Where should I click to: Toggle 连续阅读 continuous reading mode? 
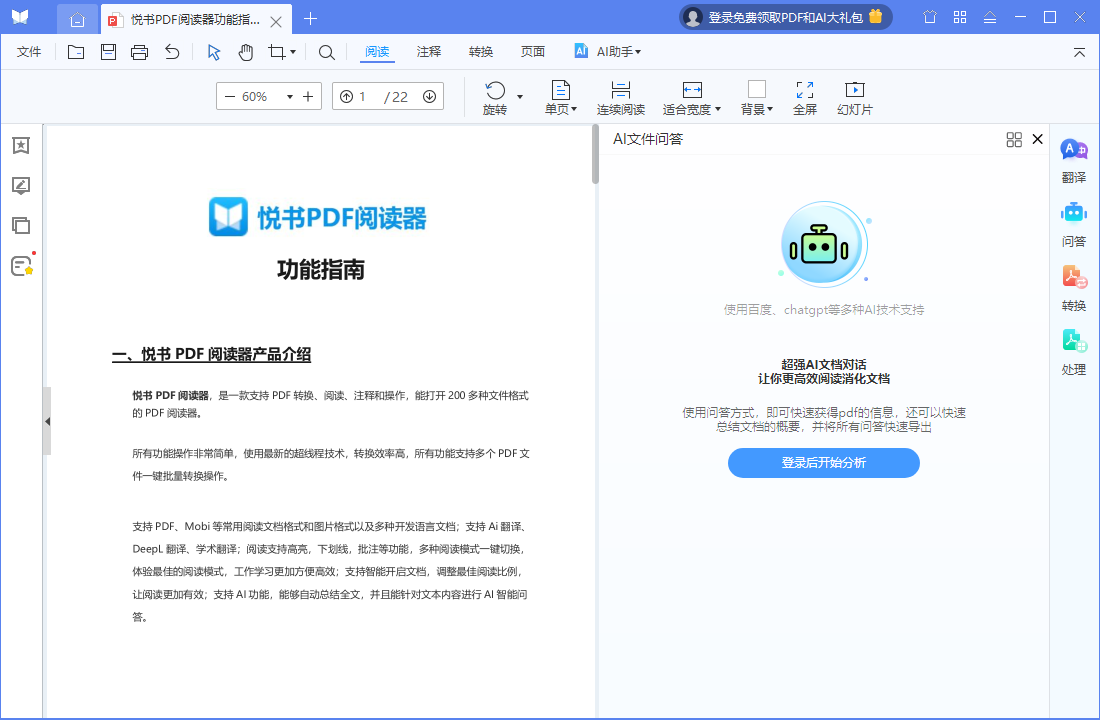622,96
